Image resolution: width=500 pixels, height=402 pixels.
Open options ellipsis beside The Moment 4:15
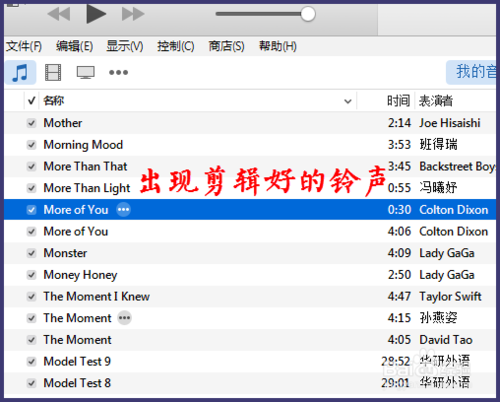[x=125, y=318]
